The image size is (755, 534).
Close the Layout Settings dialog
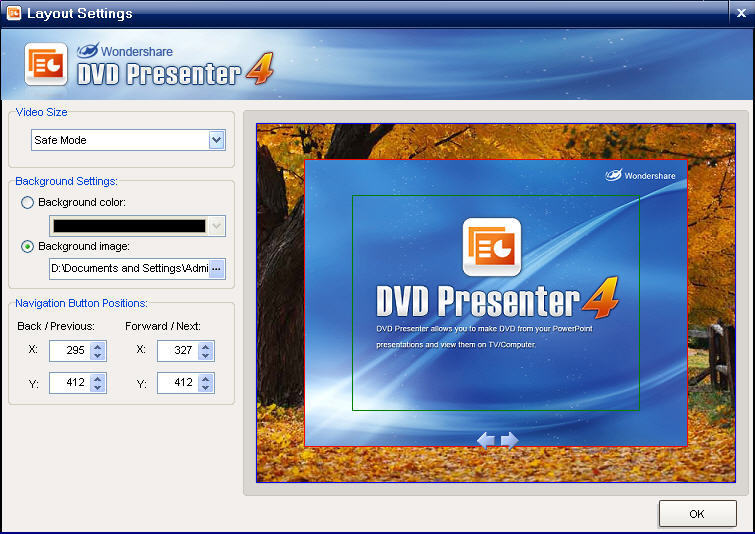pyautogui.click(x=742, y=13)
